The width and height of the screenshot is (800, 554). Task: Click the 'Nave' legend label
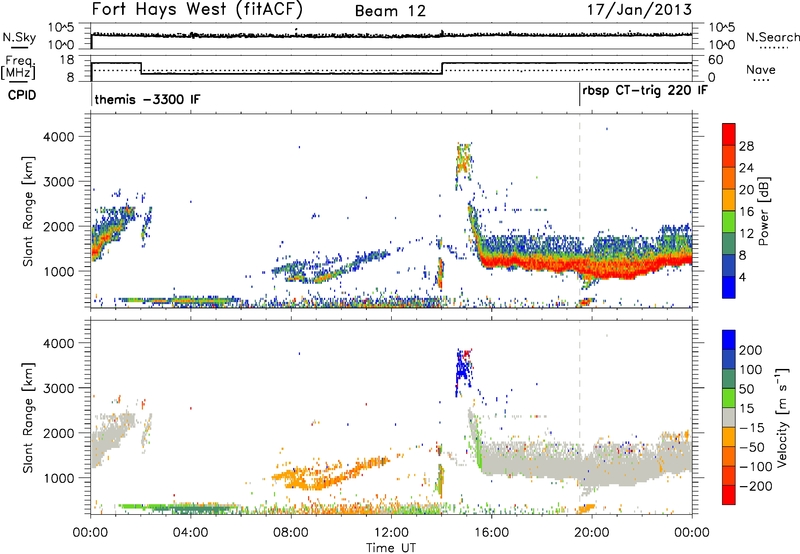(x=761, y=69)
